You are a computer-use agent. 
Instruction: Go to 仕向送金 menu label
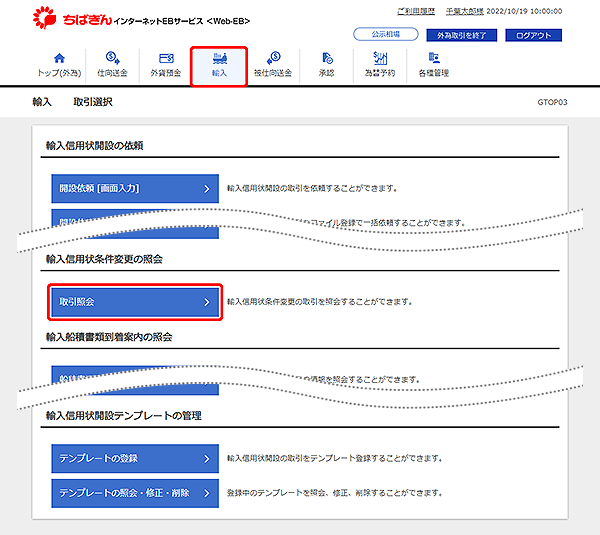112,73
